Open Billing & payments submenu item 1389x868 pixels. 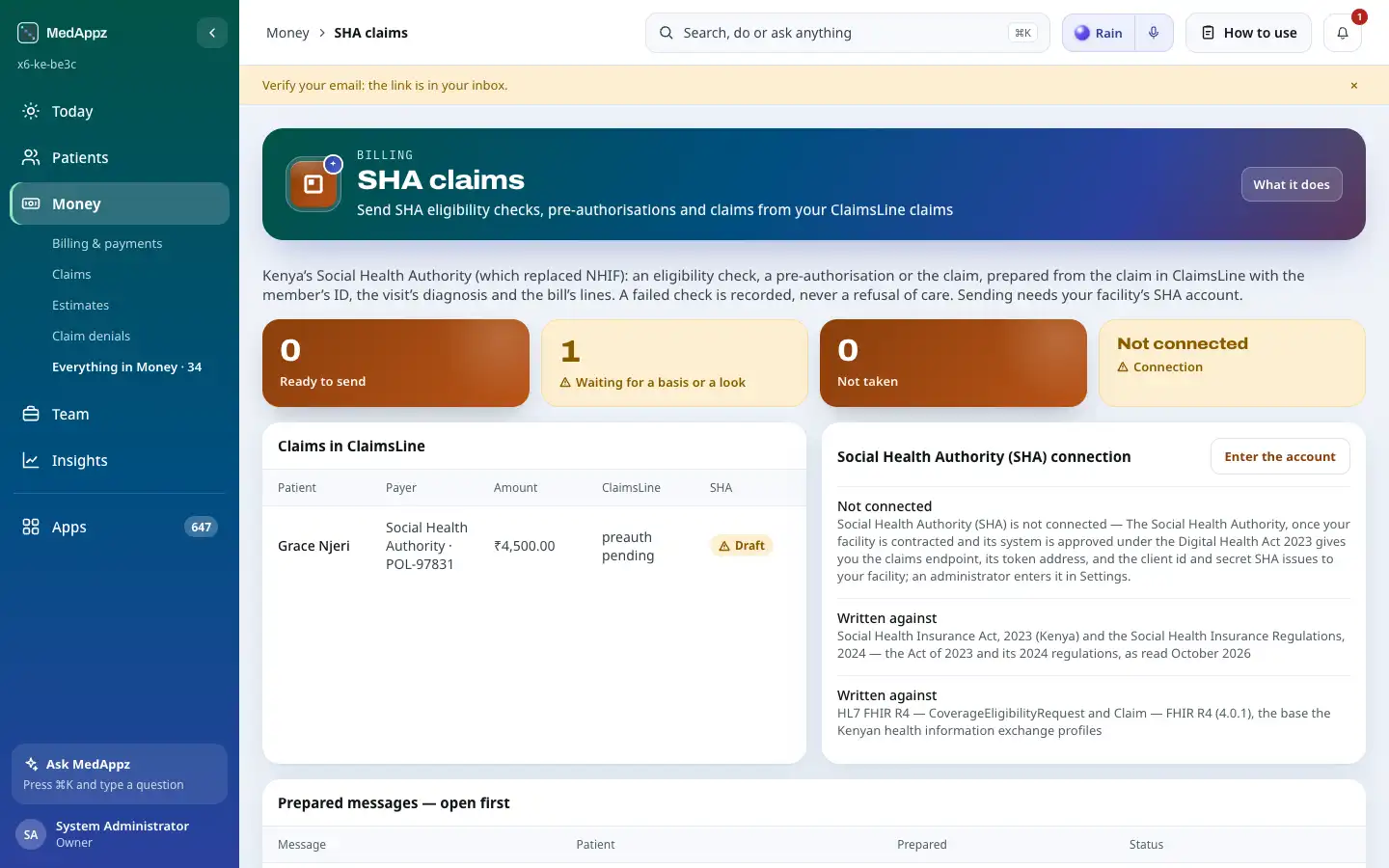107,244
